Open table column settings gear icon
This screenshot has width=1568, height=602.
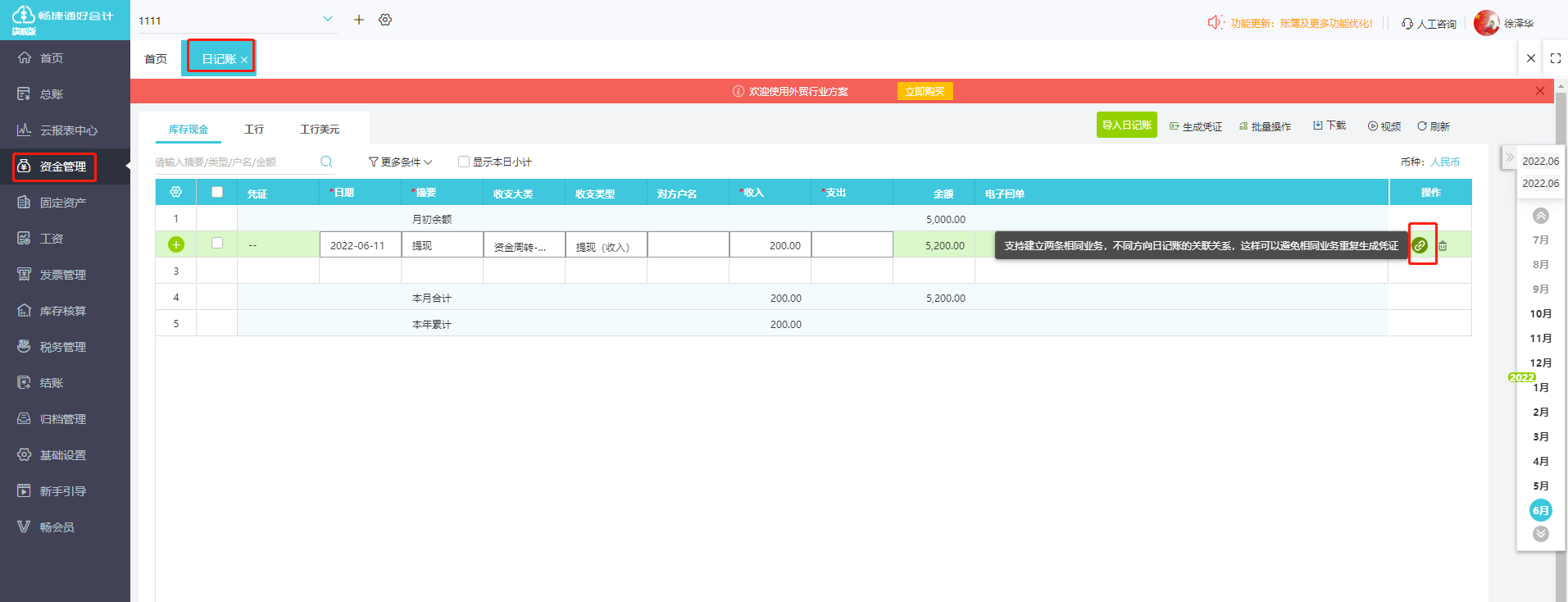(175, 192)
